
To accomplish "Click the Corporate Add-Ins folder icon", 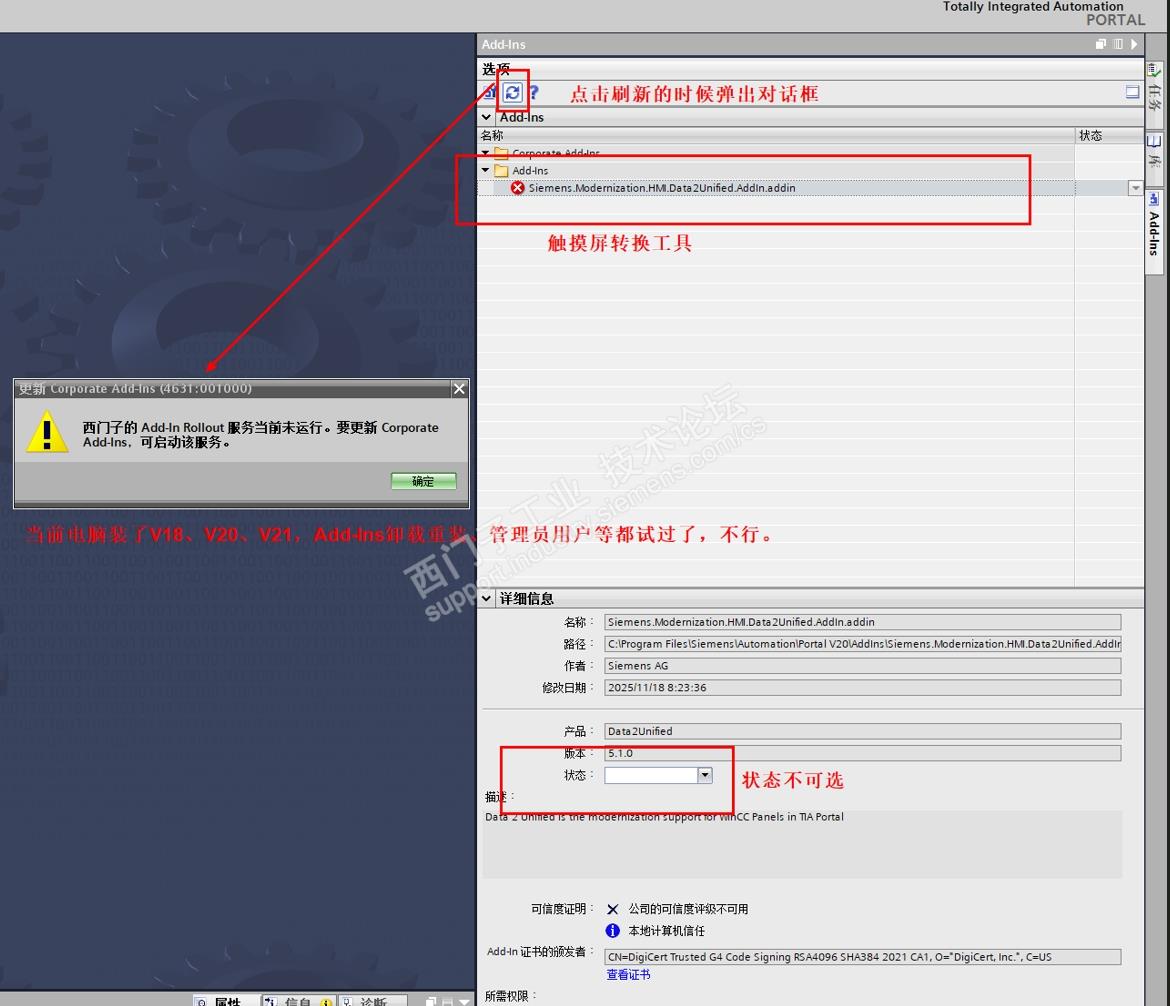I will [501, 153].
